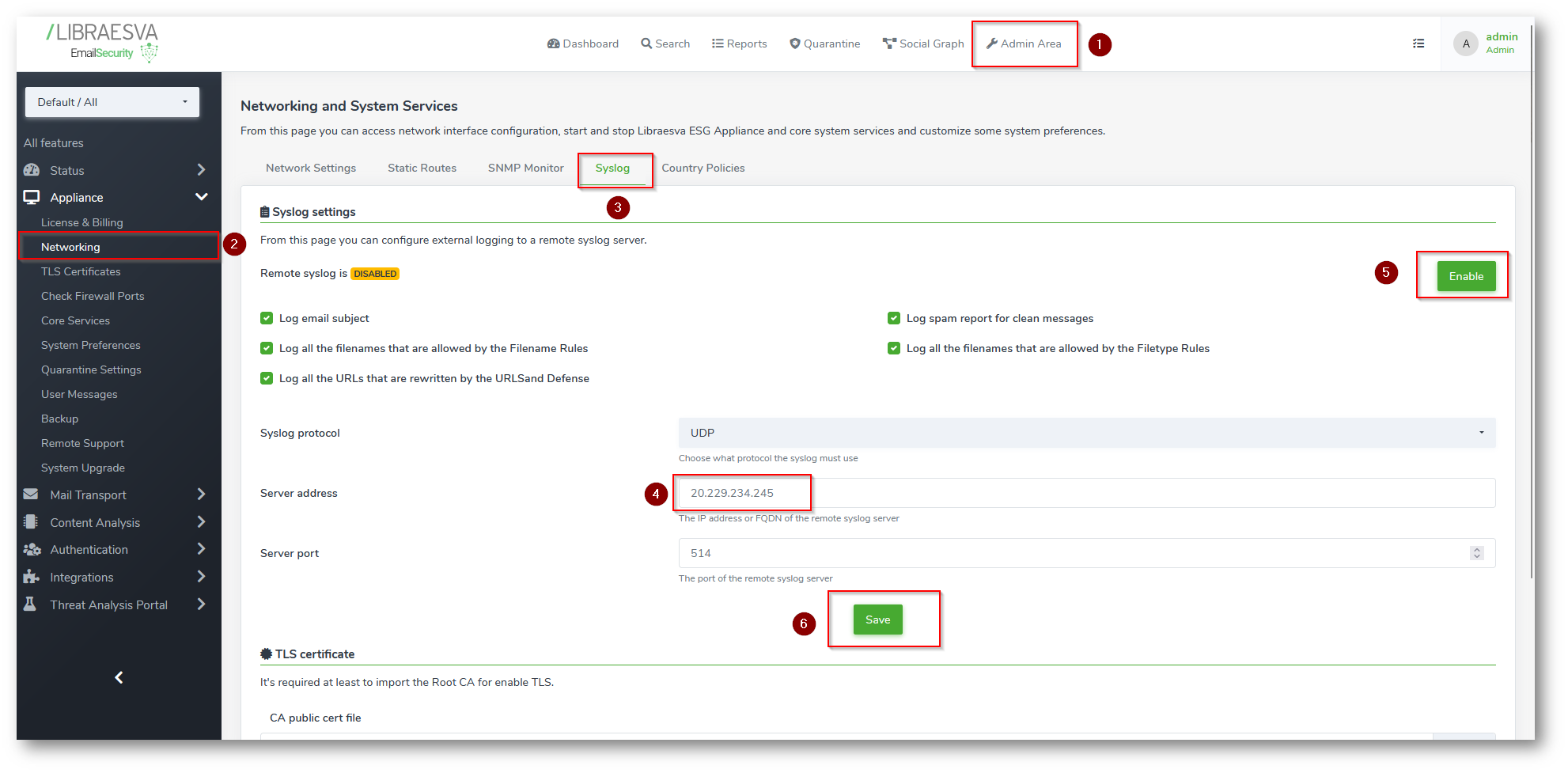The image size is (1568, 773).
Task: Click the Social Graph nodes icon
Action: pyautogui.click(x=889, y=44)
